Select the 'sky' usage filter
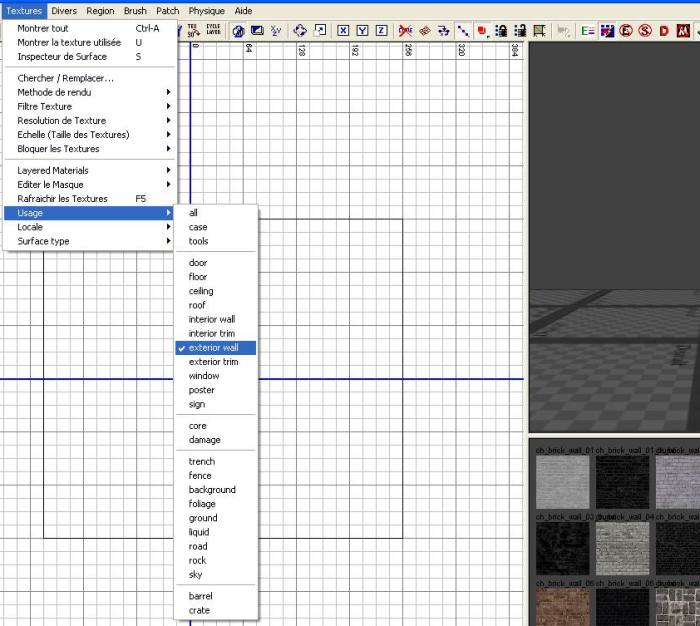 coord(216,574)
